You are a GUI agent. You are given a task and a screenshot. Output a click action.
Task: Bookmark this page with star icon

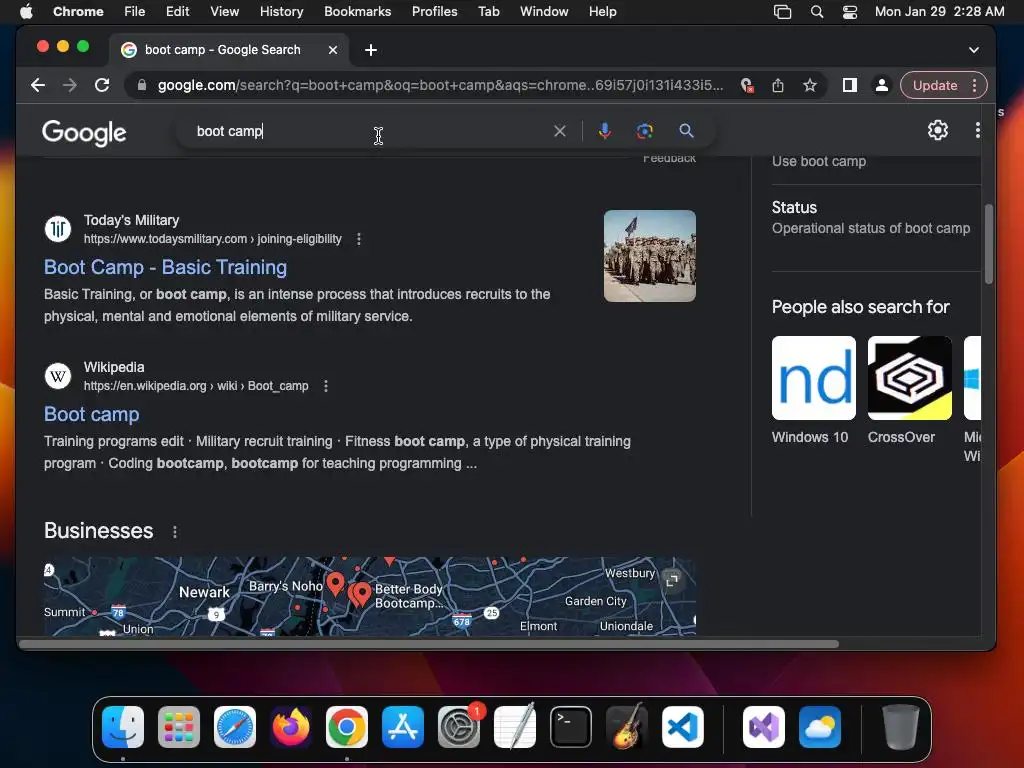pos(810,85)
